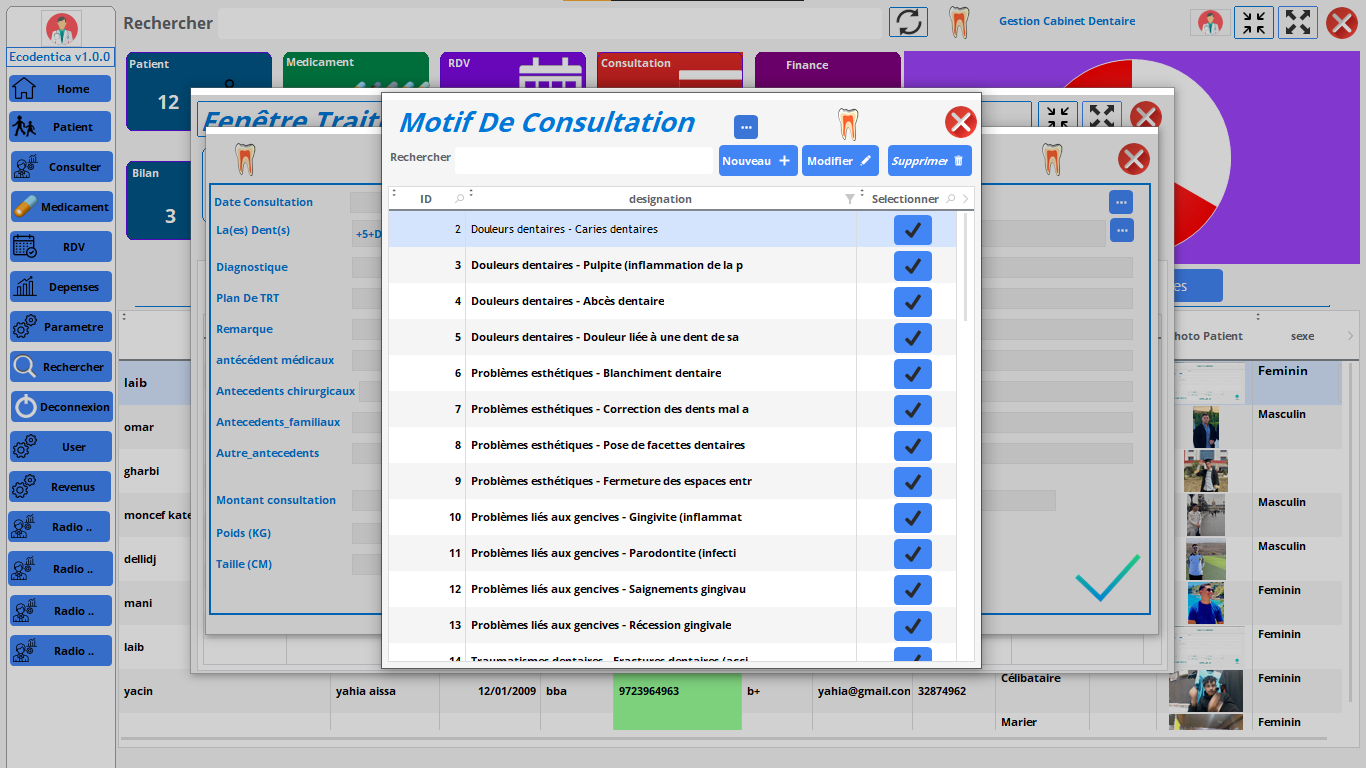Image resolution: width=1366 pixels, height=768 pixels.
Task: Open RDV in the left sidebar
Action: coord(61,247)
